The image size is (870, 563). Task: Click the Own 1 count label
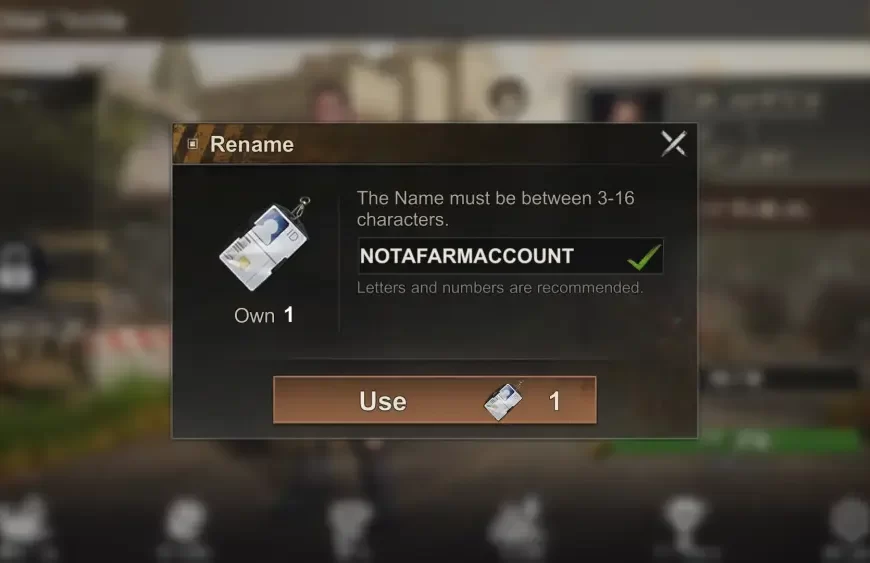click(264, 315)
